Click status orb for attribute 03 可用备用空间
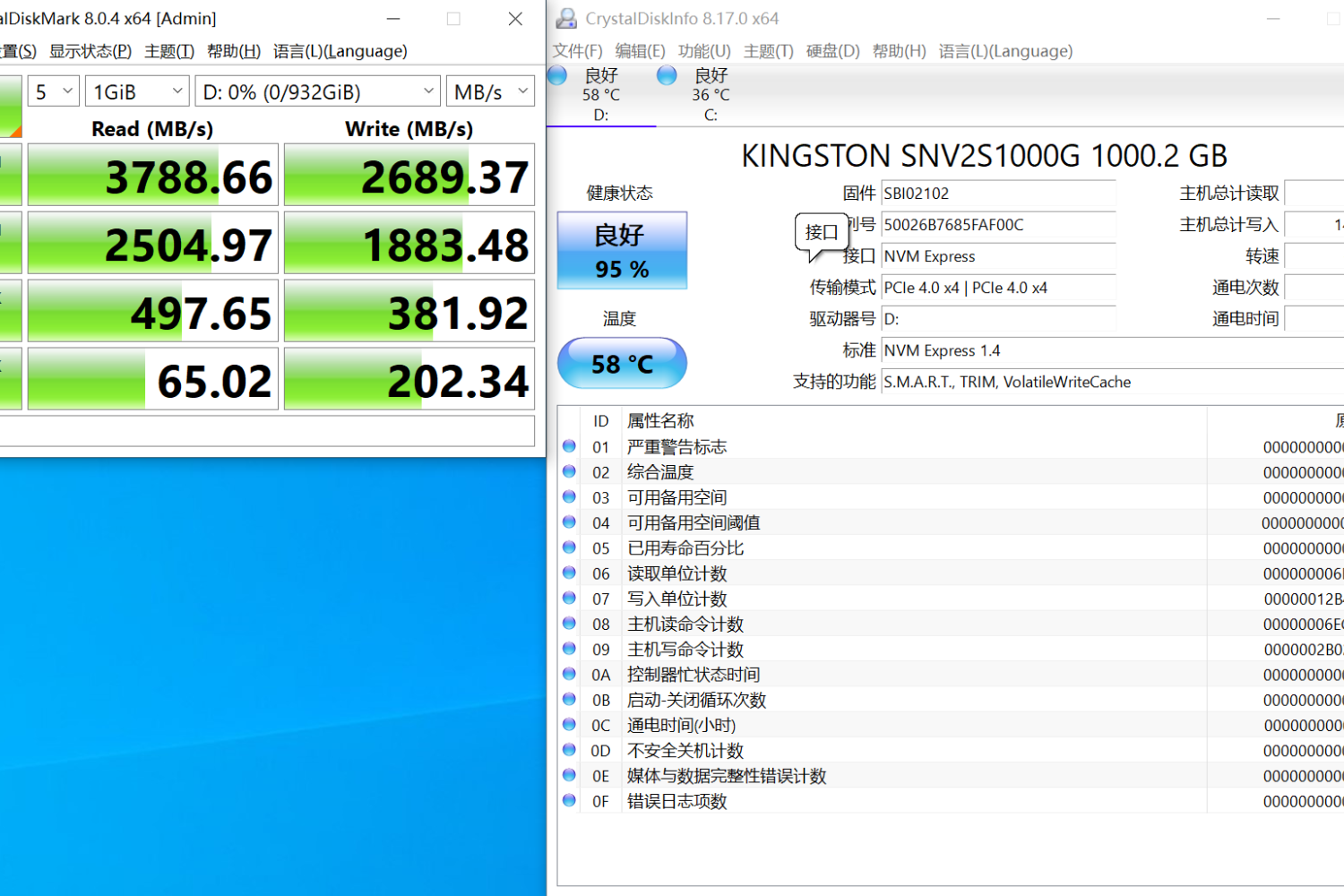Viewport: 1344px width, 896px height. point(569,496)
